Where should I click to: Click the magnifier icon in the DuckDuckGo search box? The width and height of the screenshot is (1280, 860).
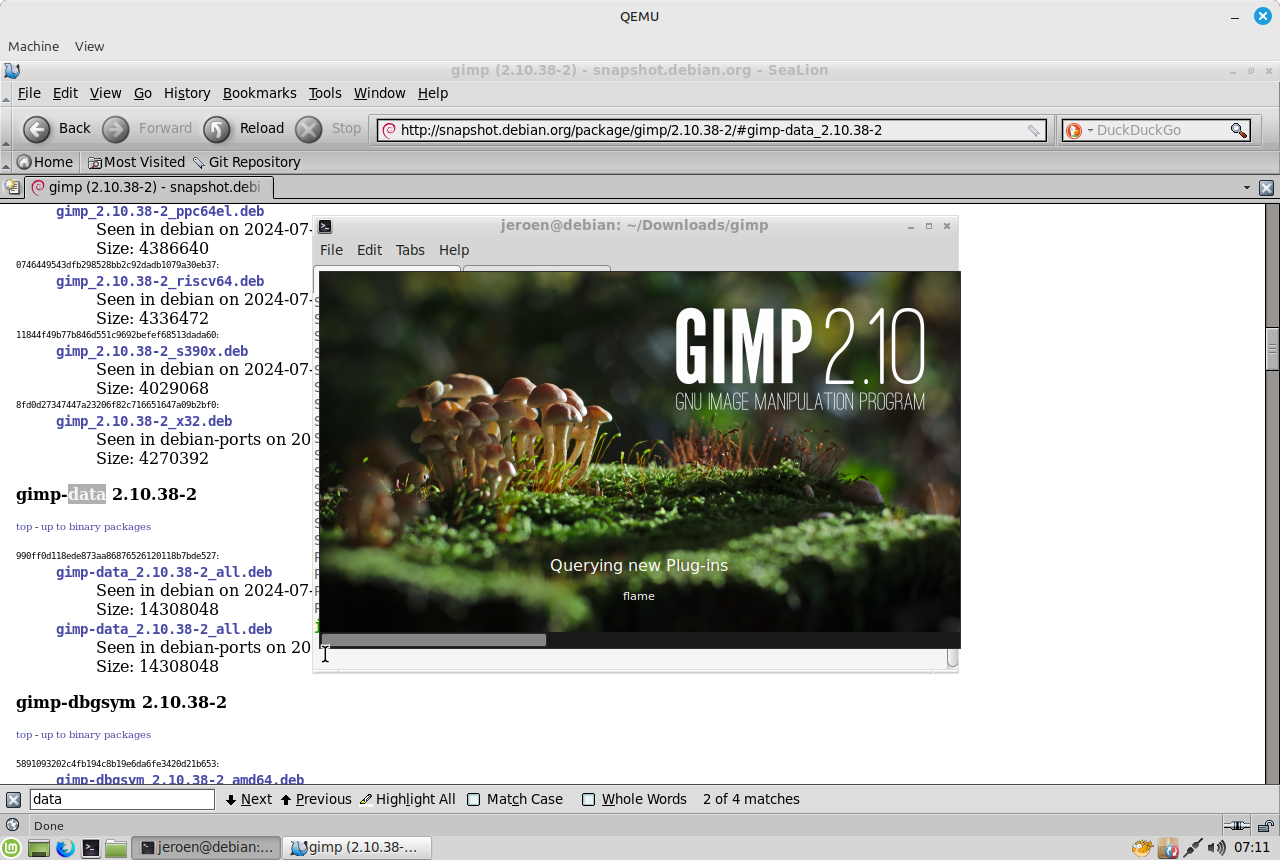[x=1239, y=130]
